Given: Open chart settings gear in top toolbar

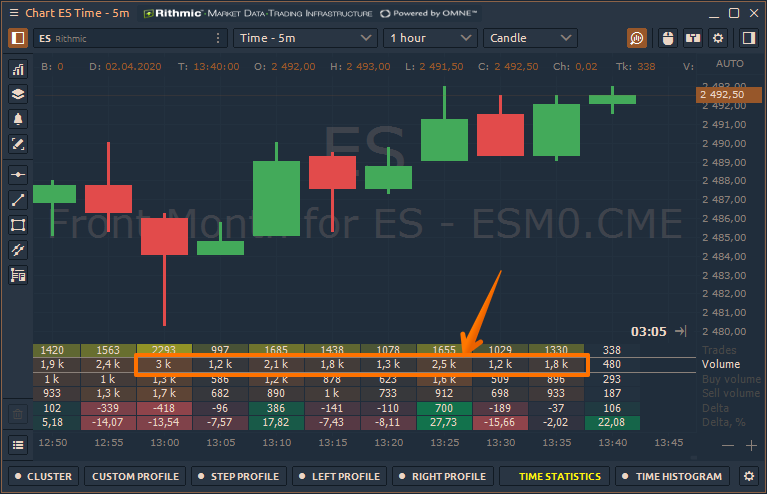Looking at the screenshot, I should tap(717, 38).
